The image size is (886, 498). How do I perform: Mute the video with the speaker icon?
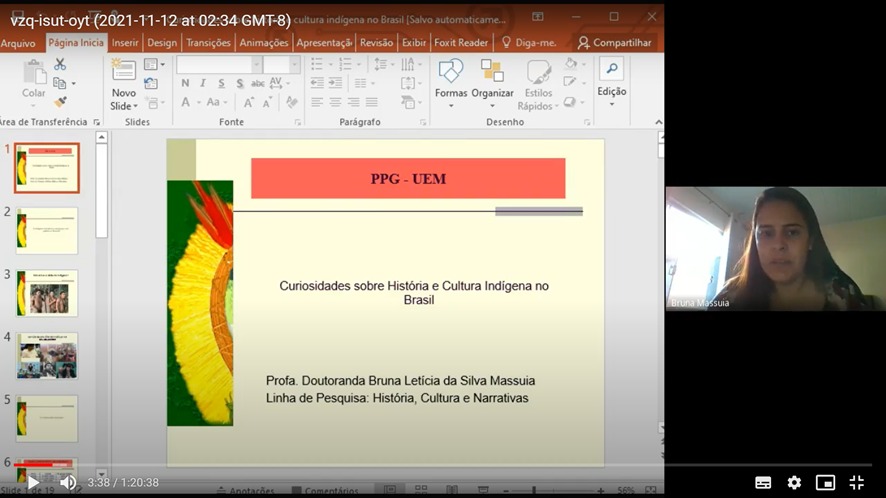68,482
